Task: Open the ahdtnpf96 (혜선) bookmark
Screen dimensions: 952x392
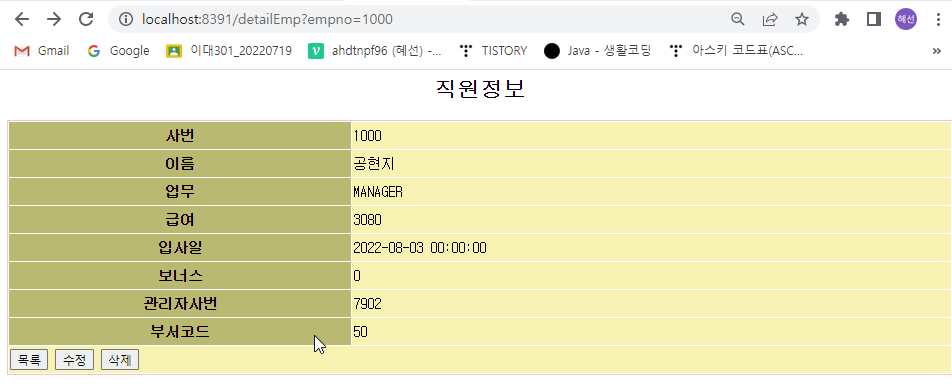Action: (x=375, y=51)
